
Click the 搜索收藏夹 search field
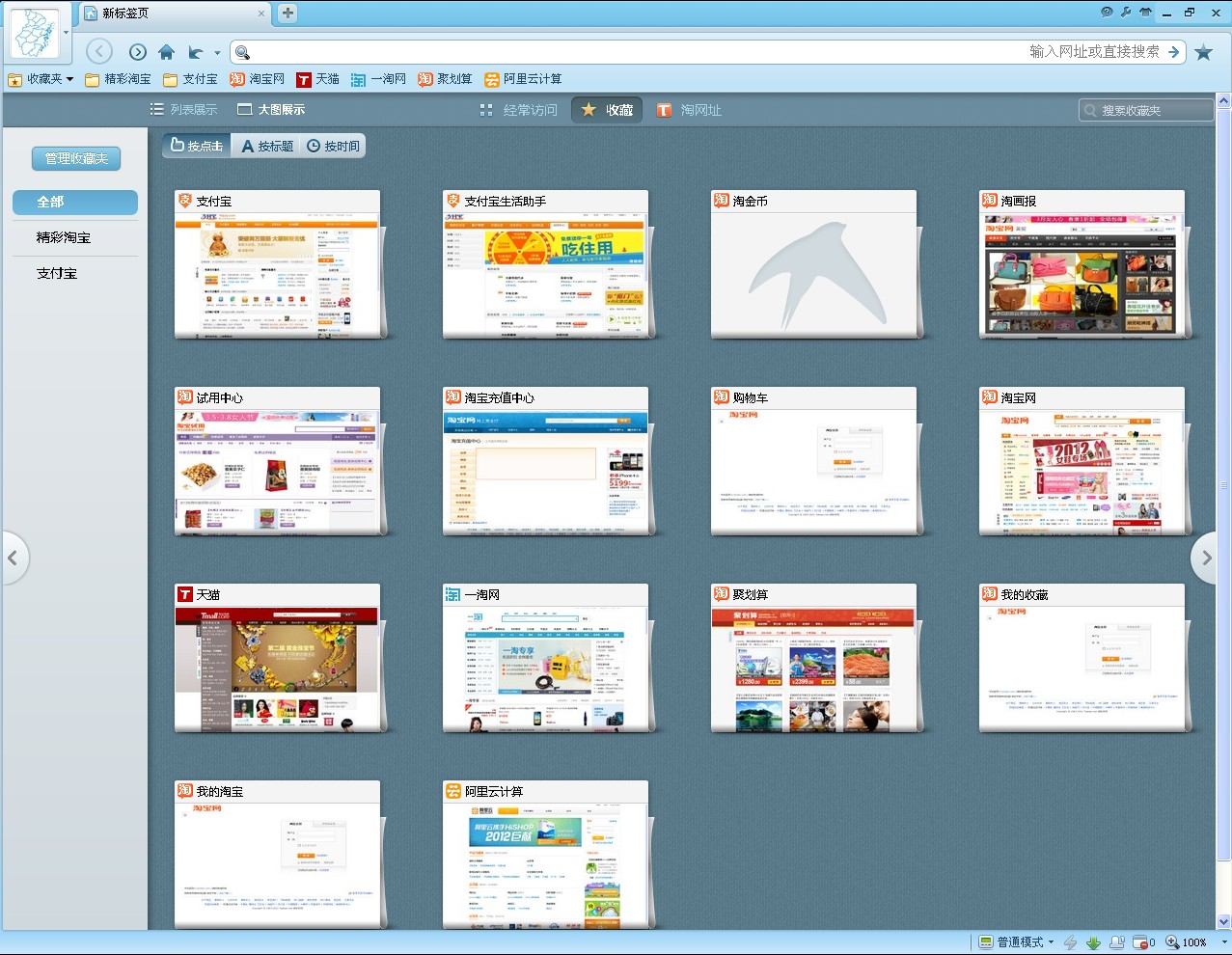pyautogui.click(x=1146, y=110)
